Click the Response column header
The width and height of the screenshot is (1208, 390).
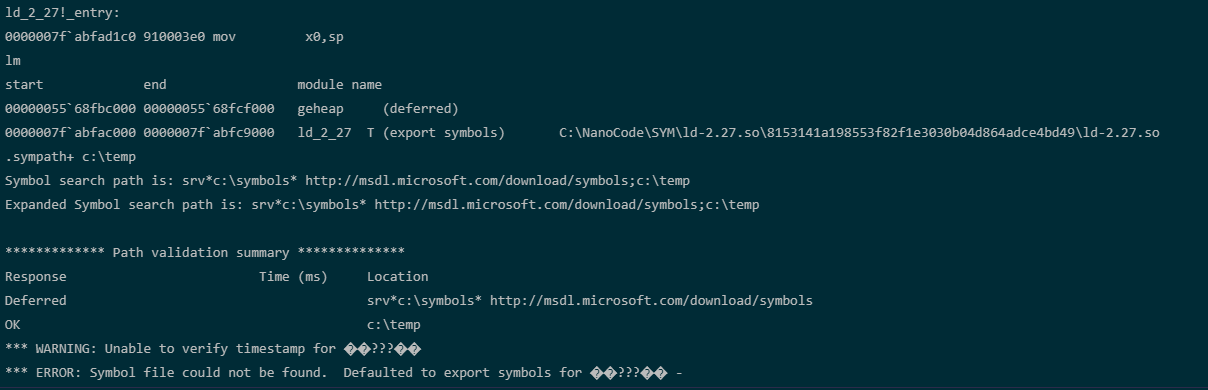click(36, 277)
